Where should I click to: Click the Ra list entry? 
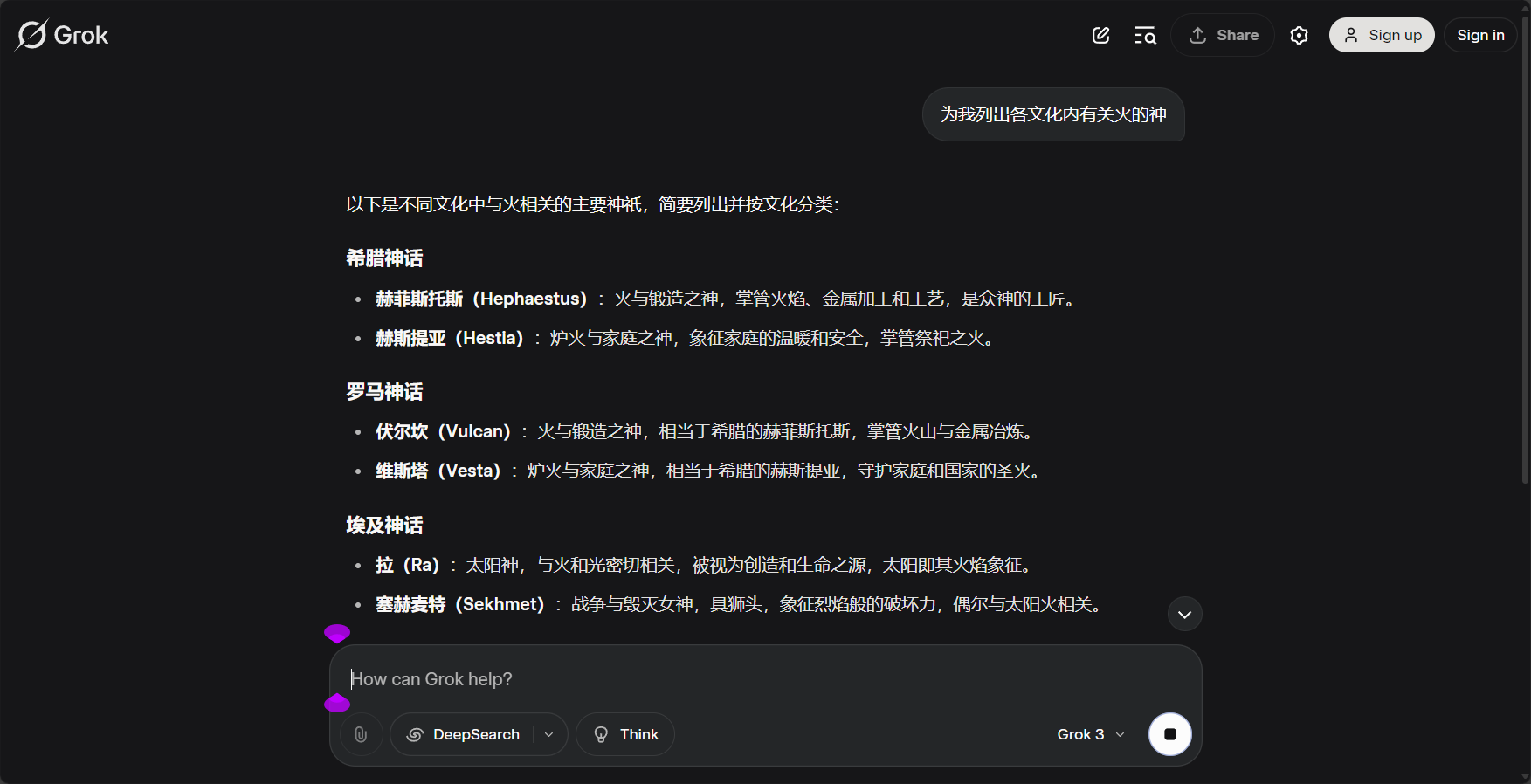(707, 565)
